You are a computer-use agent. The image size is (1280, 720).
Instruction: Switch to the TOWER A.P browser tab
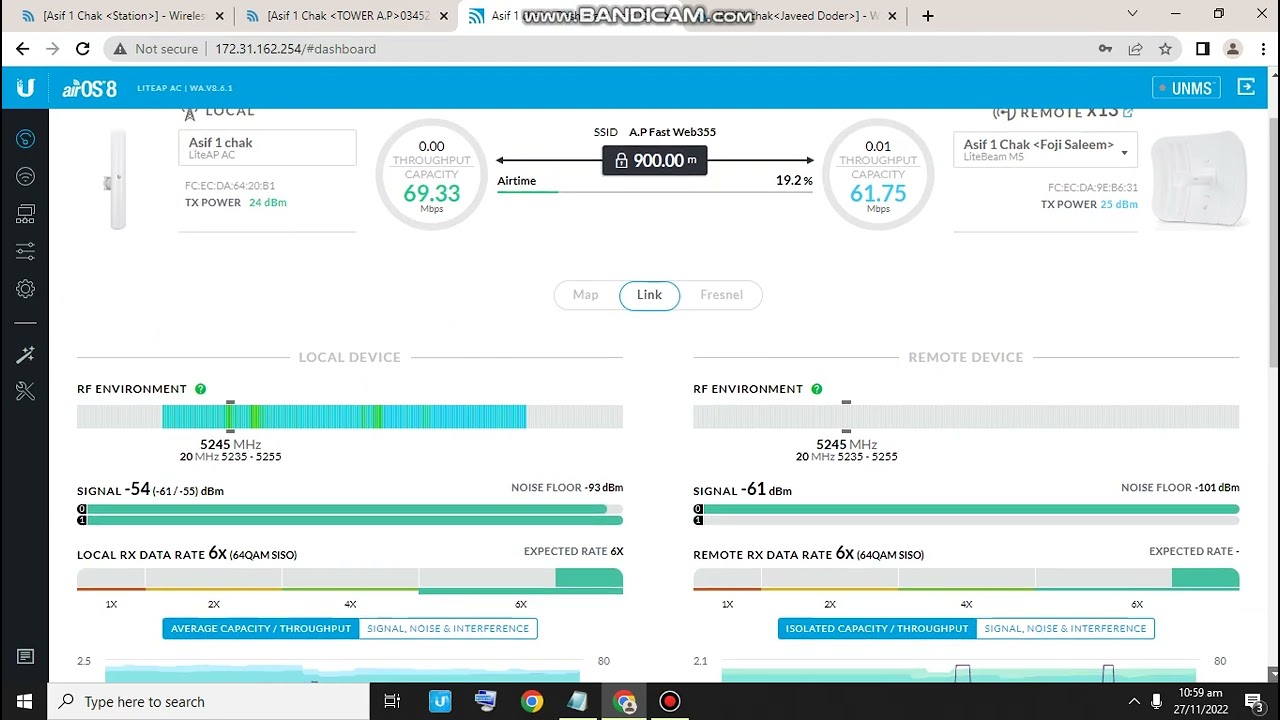click(x=347, y=16)
